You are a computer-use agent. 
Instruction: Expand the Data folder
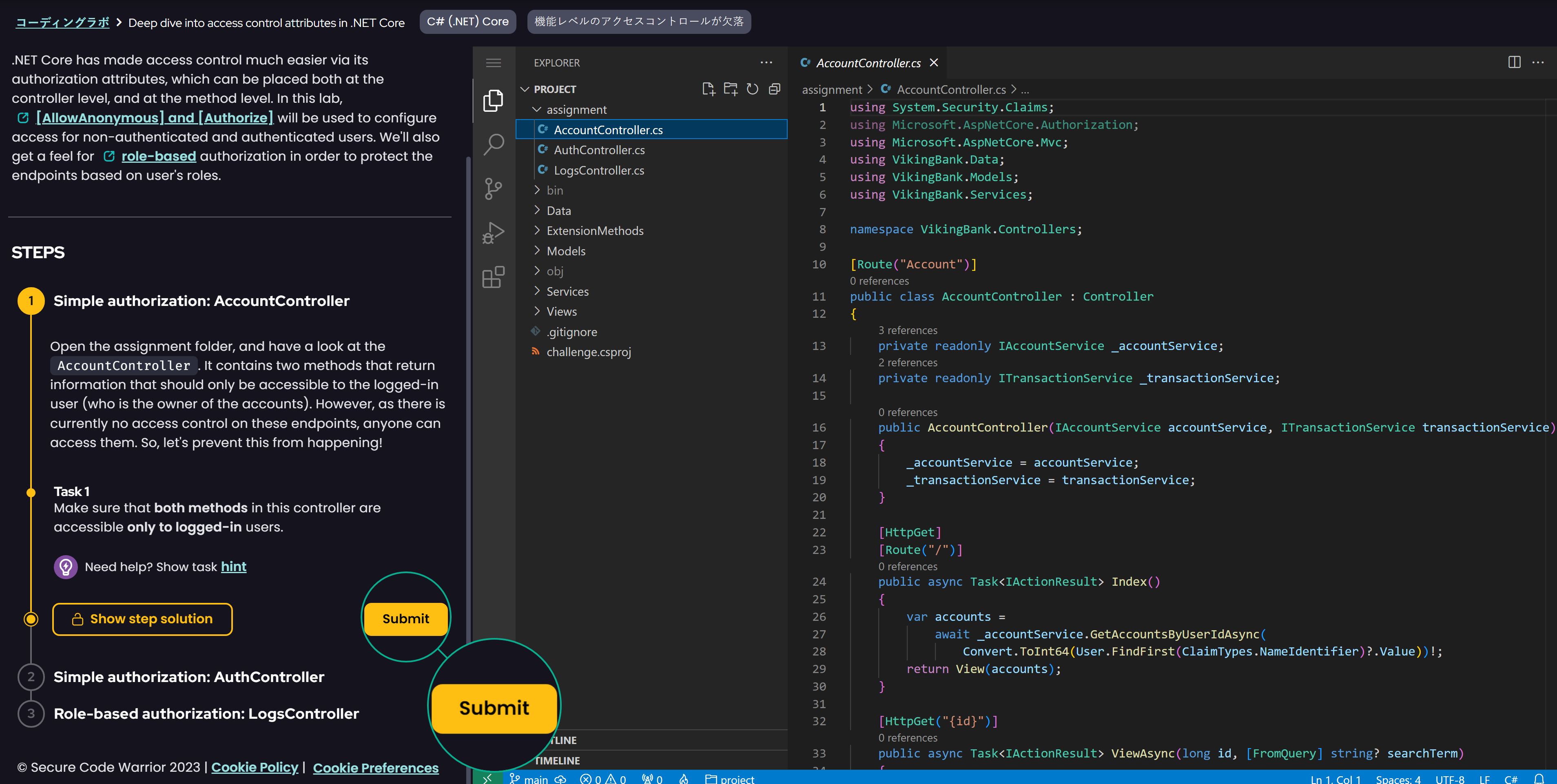536,210
